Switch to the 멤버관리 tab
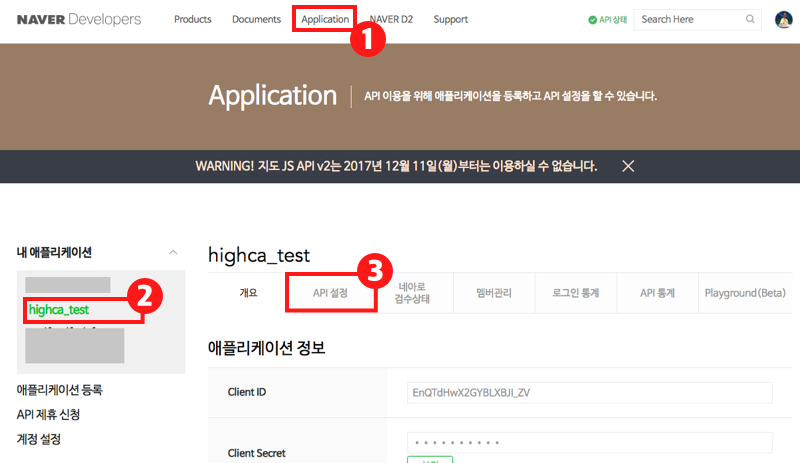Viewport: 801px width, 463px height. [x=494, y=293]
